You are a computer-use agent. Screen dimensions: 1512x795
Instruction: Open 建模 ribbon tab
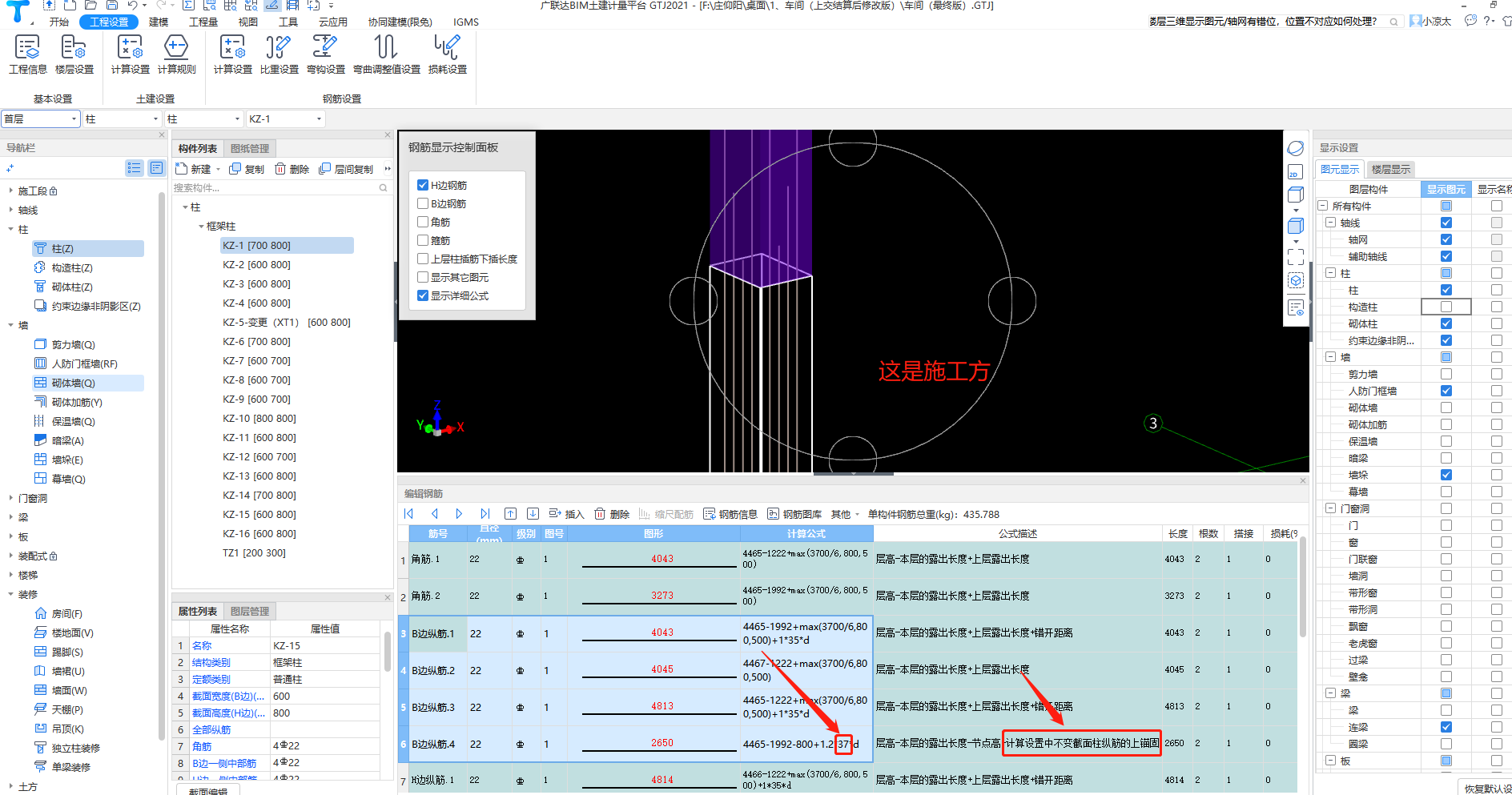click(159, 22)
